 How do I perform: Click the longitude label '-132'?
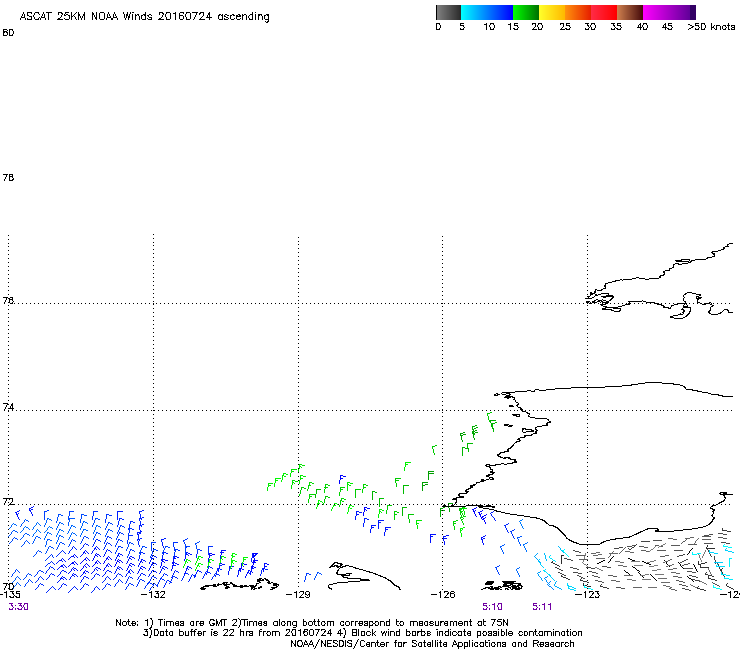click(154, 594)
